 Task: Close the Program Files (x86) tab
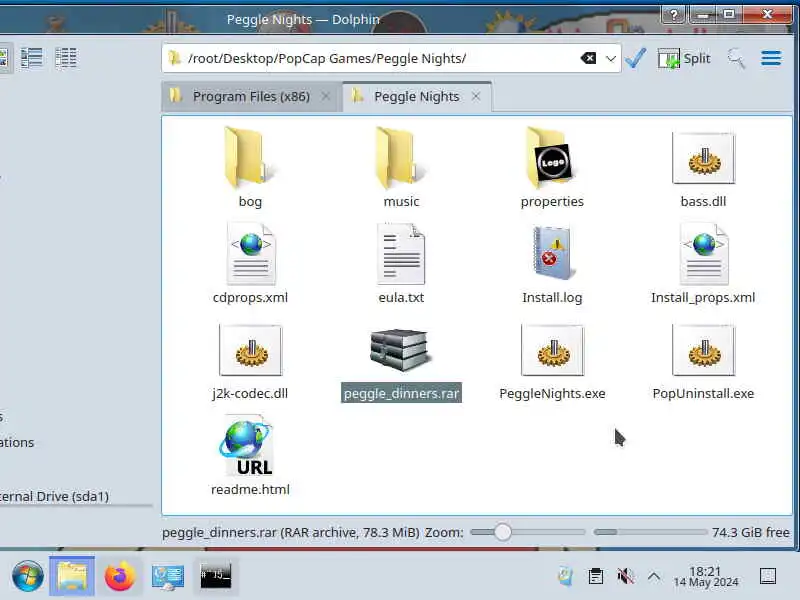tap(326, 96)
